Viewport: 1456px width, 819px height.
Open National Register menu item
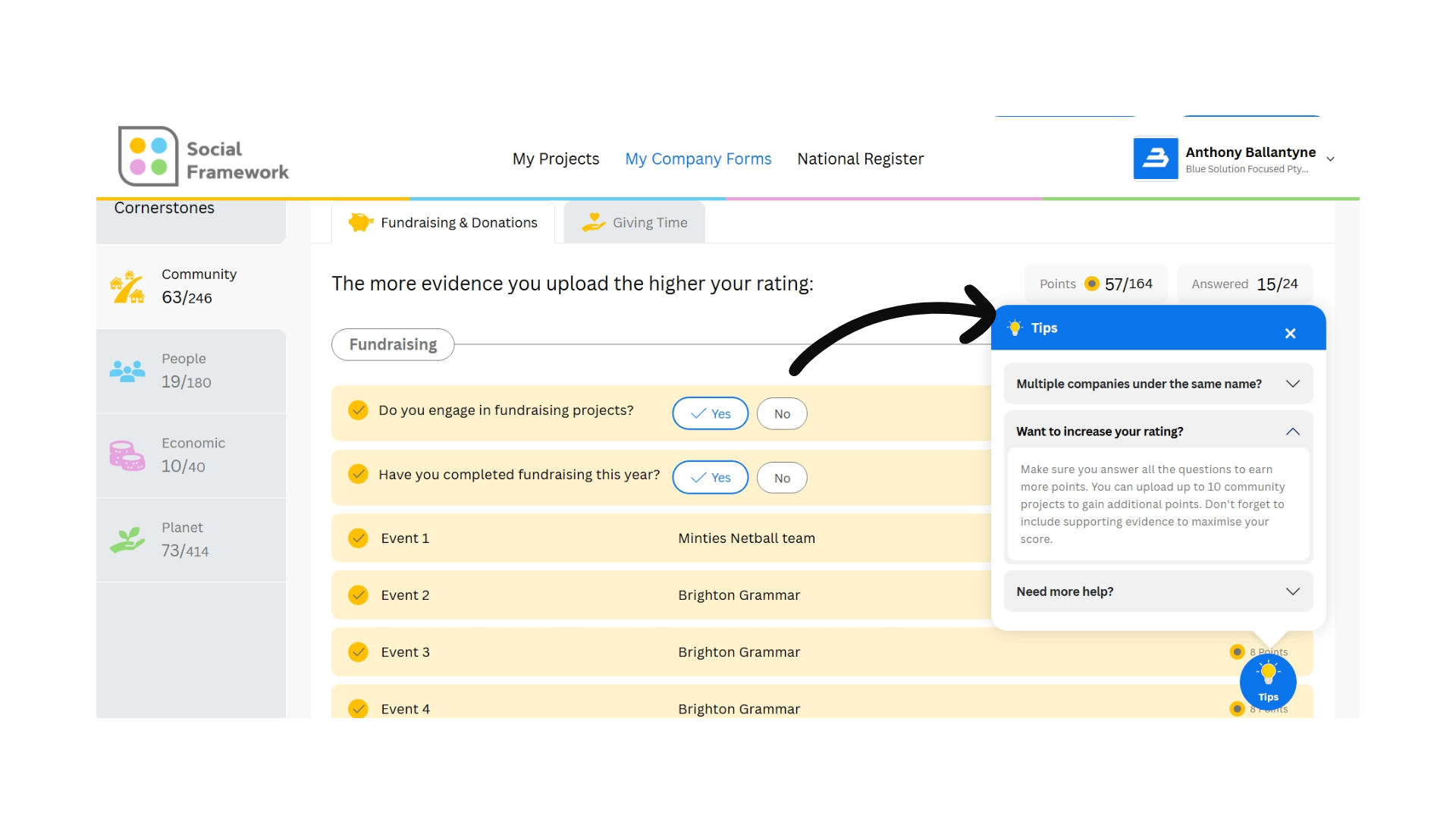pos(860,158)
